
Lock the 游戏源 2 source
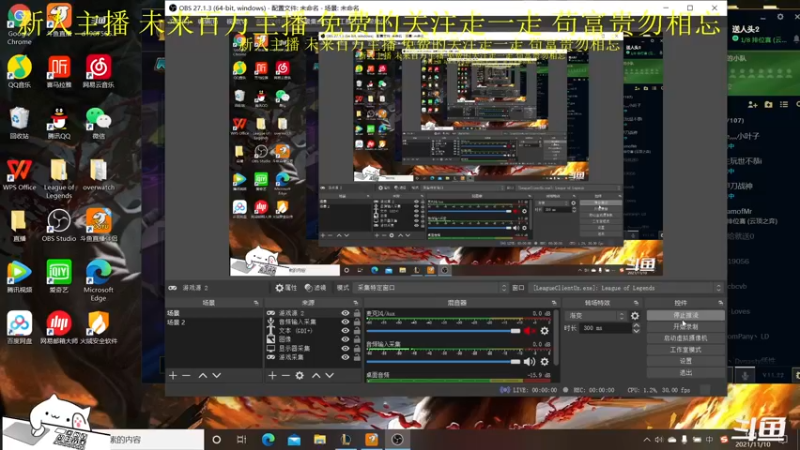tap(357, 313)
